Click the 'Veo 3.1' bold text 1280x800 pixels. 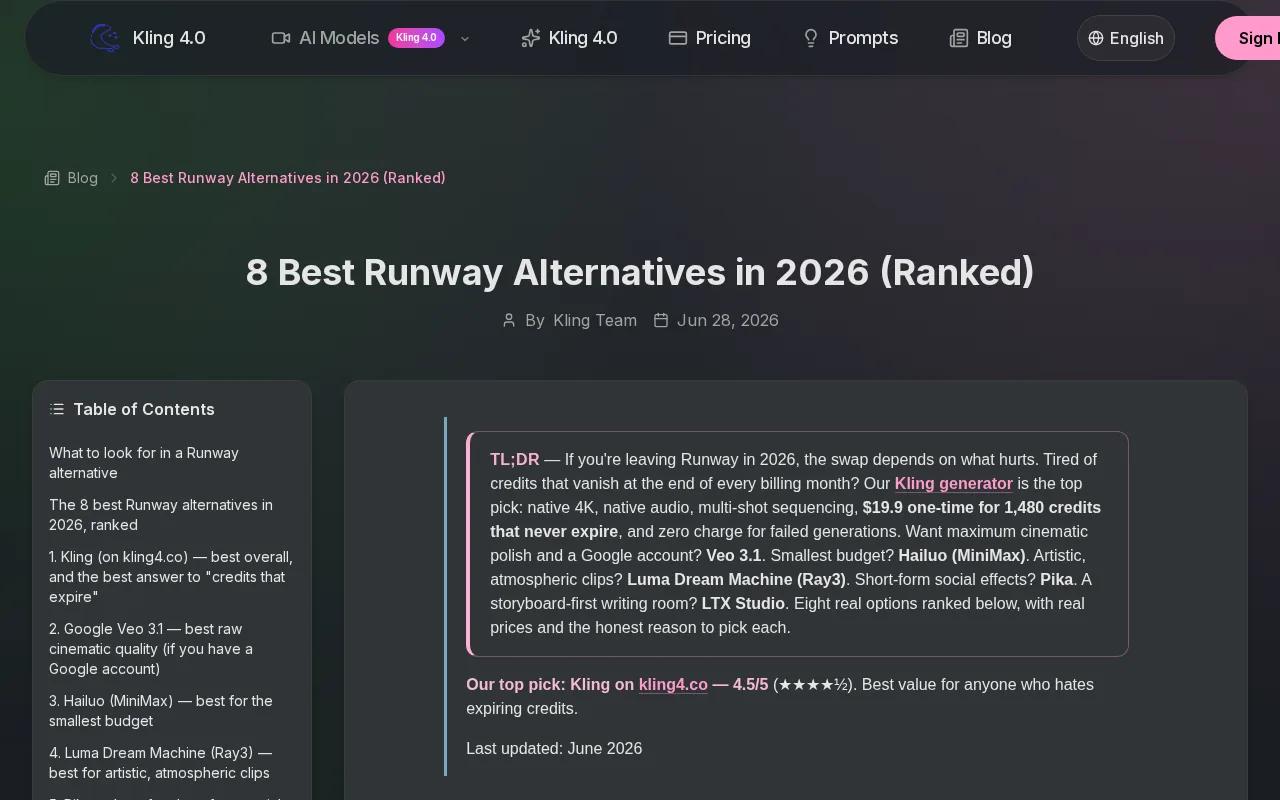click(x=734, y=556)
